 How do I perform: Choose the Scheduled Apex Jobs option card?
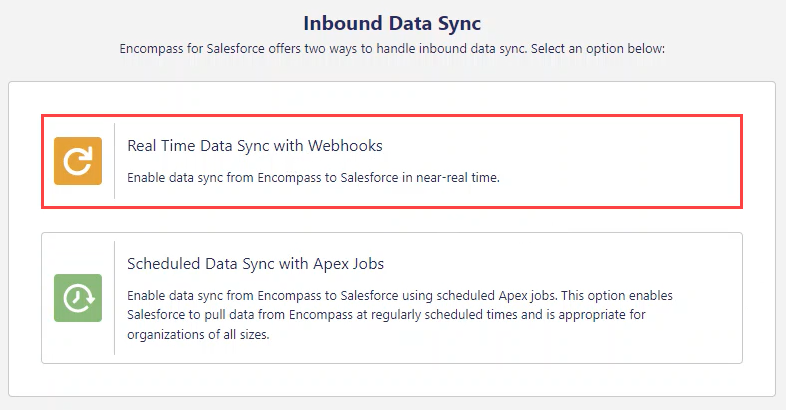pos(392,298)
